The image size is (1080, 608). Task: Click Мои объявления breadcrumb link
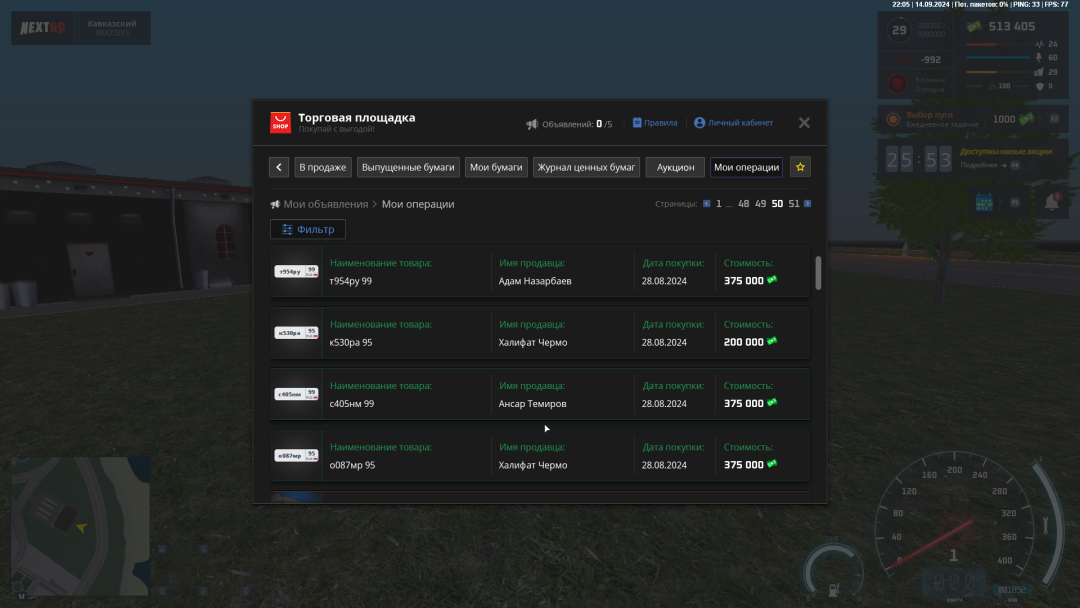tap(326, 204)
